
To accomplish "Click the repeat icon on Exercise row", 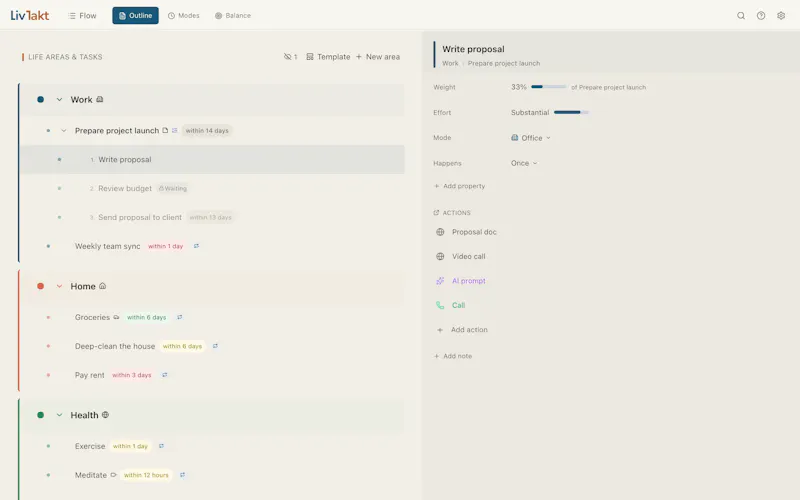I will tap(161, 446).
